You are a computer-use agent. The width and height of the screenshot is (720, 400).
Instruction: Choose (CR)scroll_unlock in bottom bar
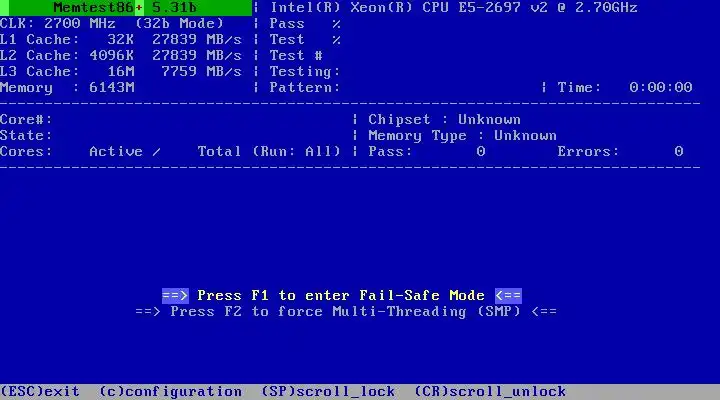point(490,392)
